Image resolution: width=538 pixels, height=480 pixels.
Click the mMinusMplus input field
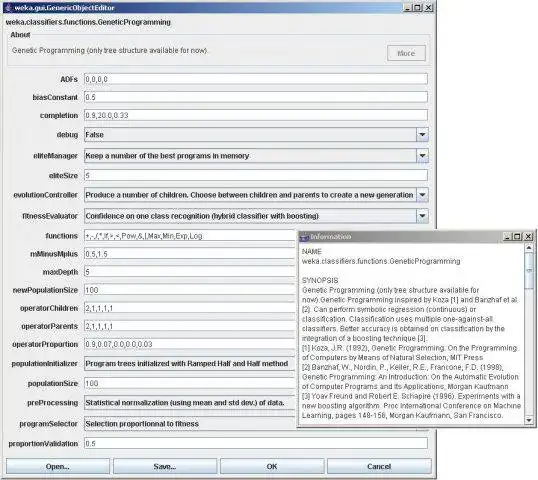click(189, 254)
